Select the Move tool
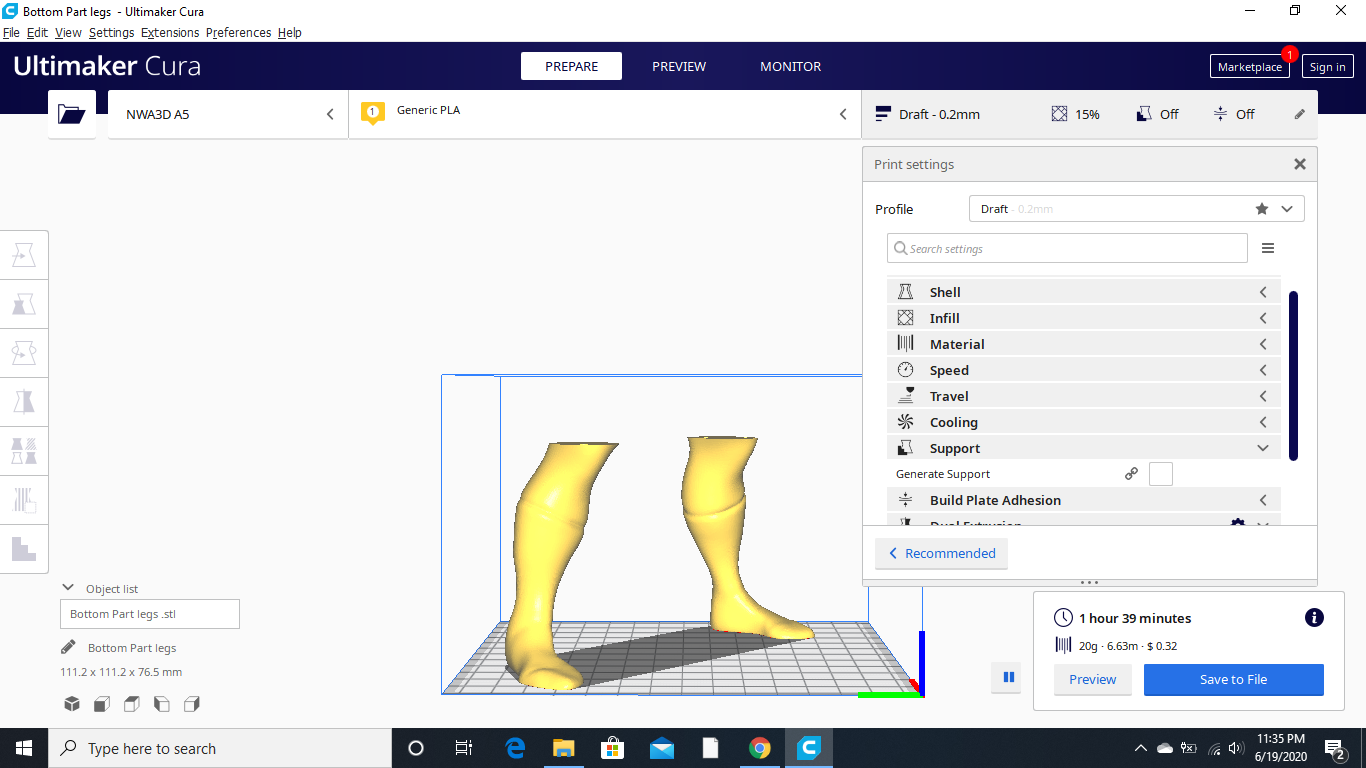 tap(24, 254)
